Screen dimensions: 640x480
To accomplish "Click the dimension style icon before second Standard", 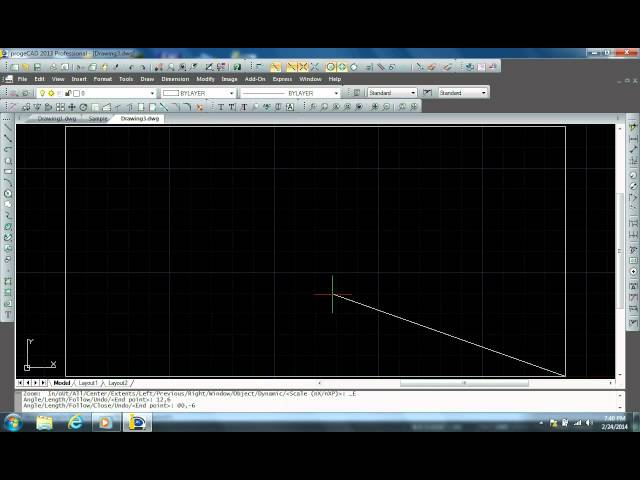I will coord(427,93).
